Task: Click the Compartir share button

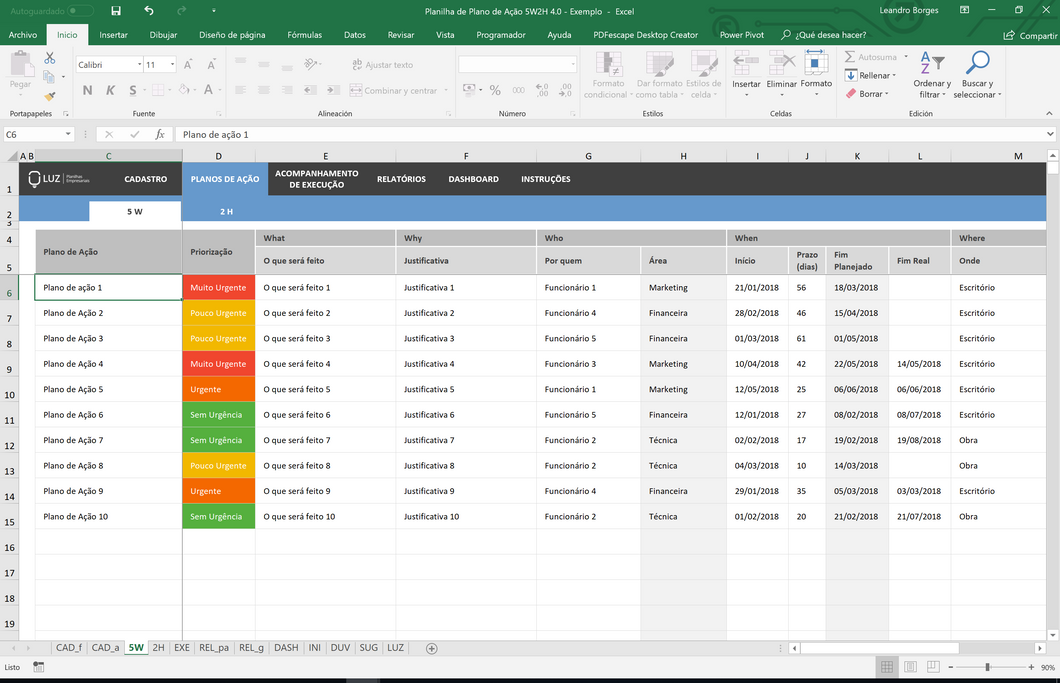Action: click(1030, 35)
